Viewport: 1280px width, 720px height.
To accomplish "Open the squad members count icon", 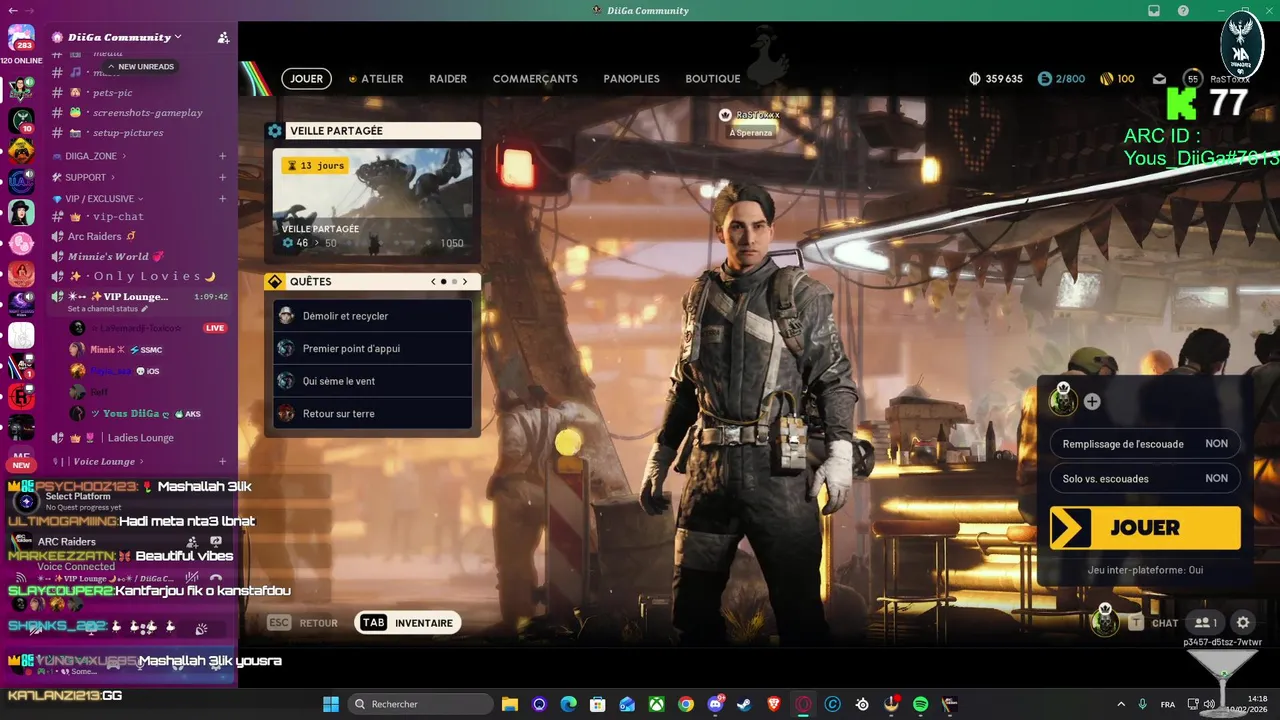I will coord(1206,622).
